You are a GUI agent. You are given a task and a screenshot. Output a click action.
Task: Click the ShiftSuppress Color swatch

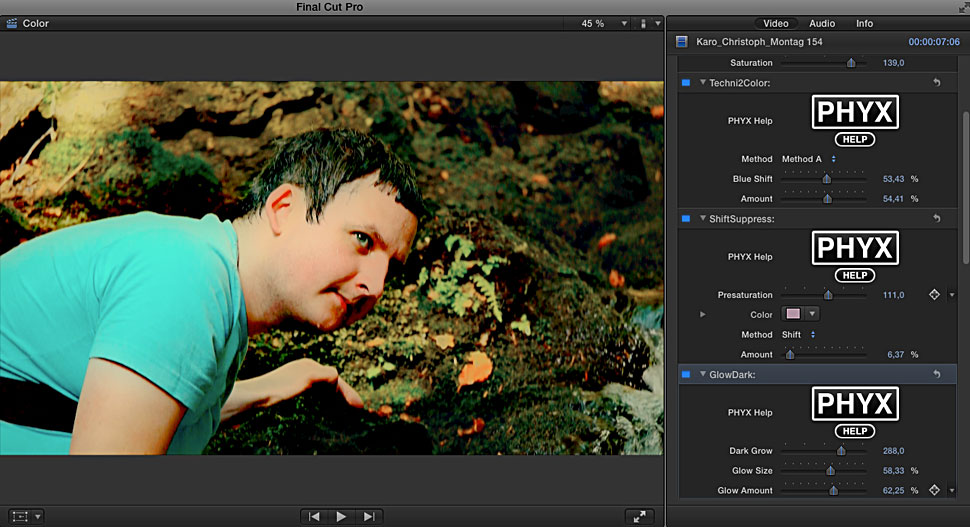pyautogui.click(x=793, y=314)
